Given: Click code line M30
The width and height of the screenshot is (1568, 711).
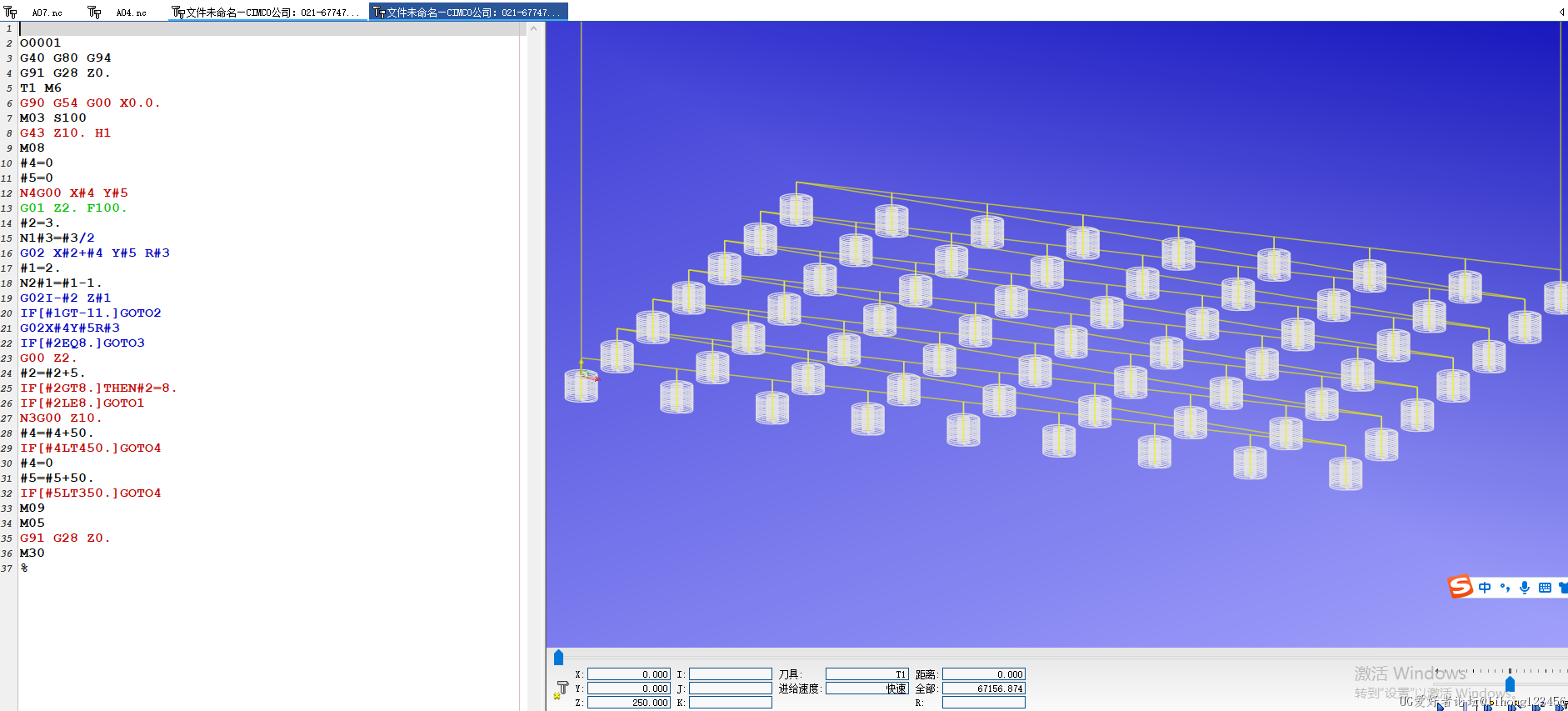Looking at the screenshot, I should click(x=32, y=553).
